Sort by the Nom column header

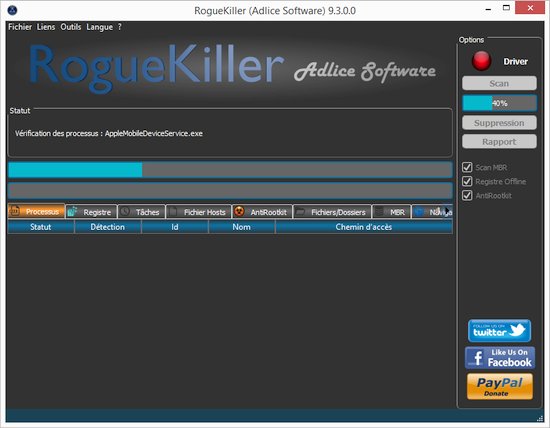tap(242, 227)
